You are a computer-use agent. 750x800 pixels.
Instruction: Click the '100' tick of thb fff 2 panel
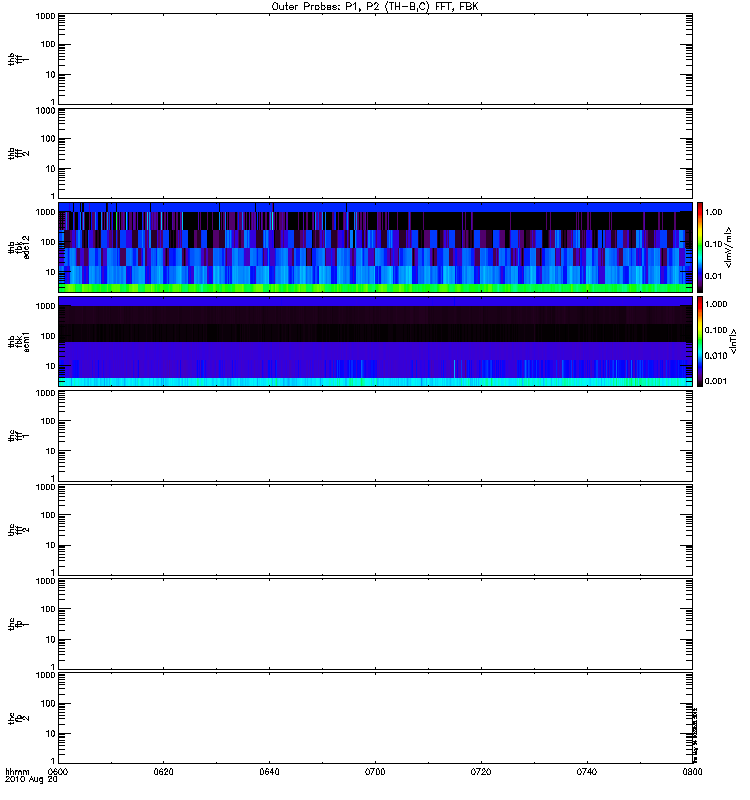pos(48,139)
